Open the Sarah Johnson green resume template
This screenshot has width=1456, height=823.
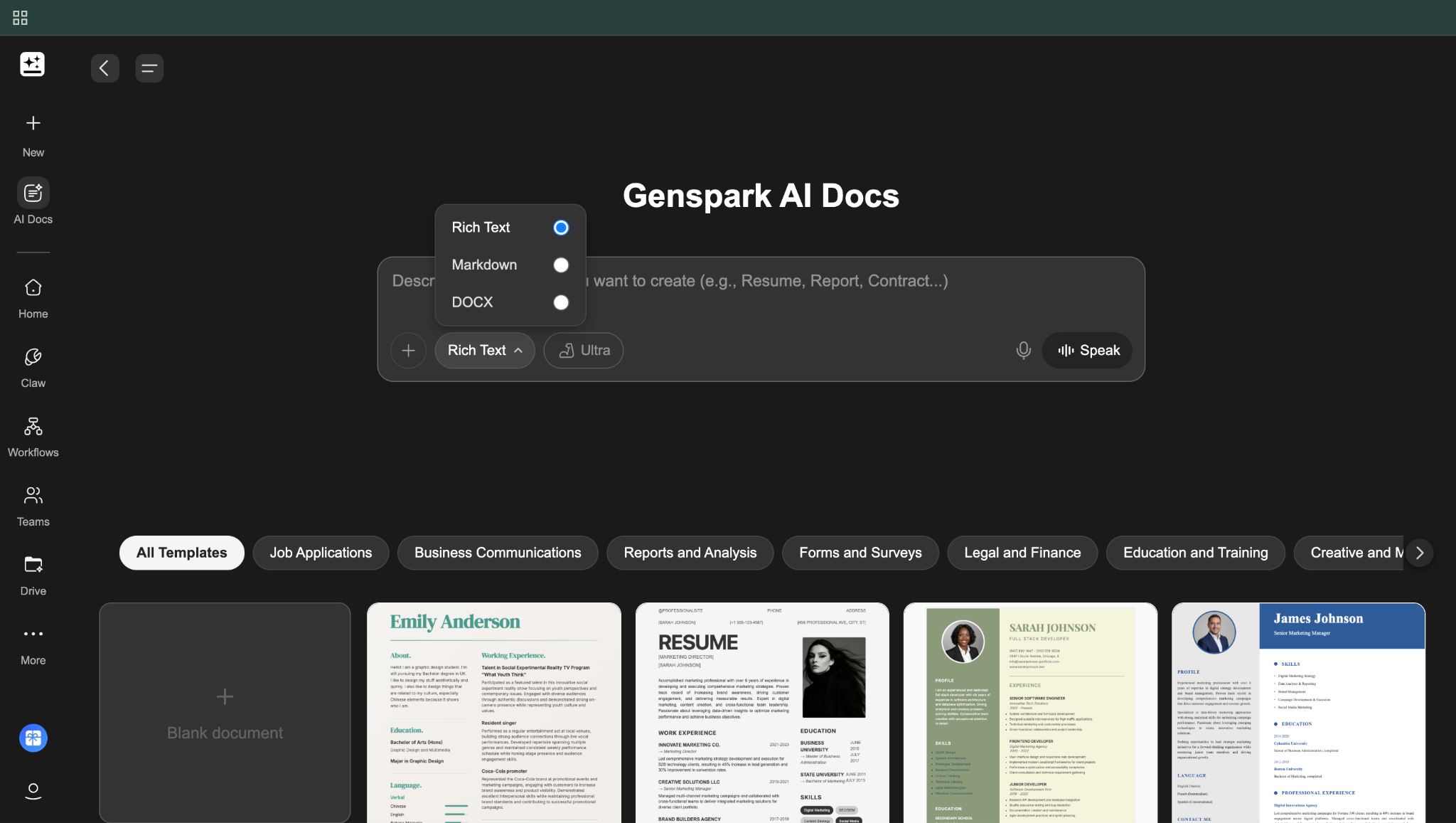click(1030, 713)
